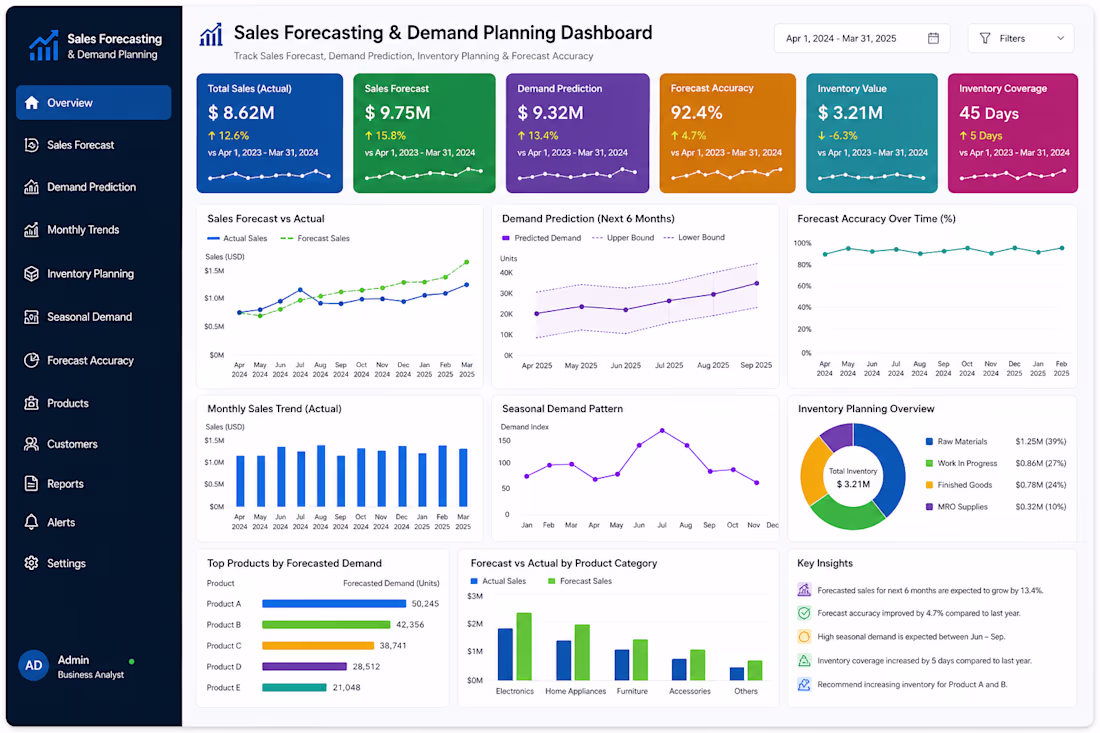1100x733 pixels.
Task: Click the 92.4% forecast accuracy value
Action: coord(697,113)
